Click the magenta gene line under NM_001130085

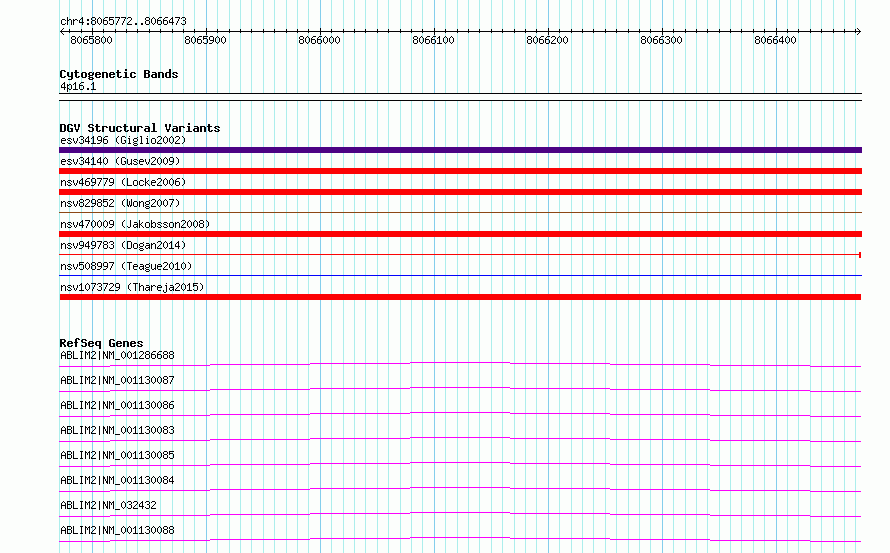[460, 464]
